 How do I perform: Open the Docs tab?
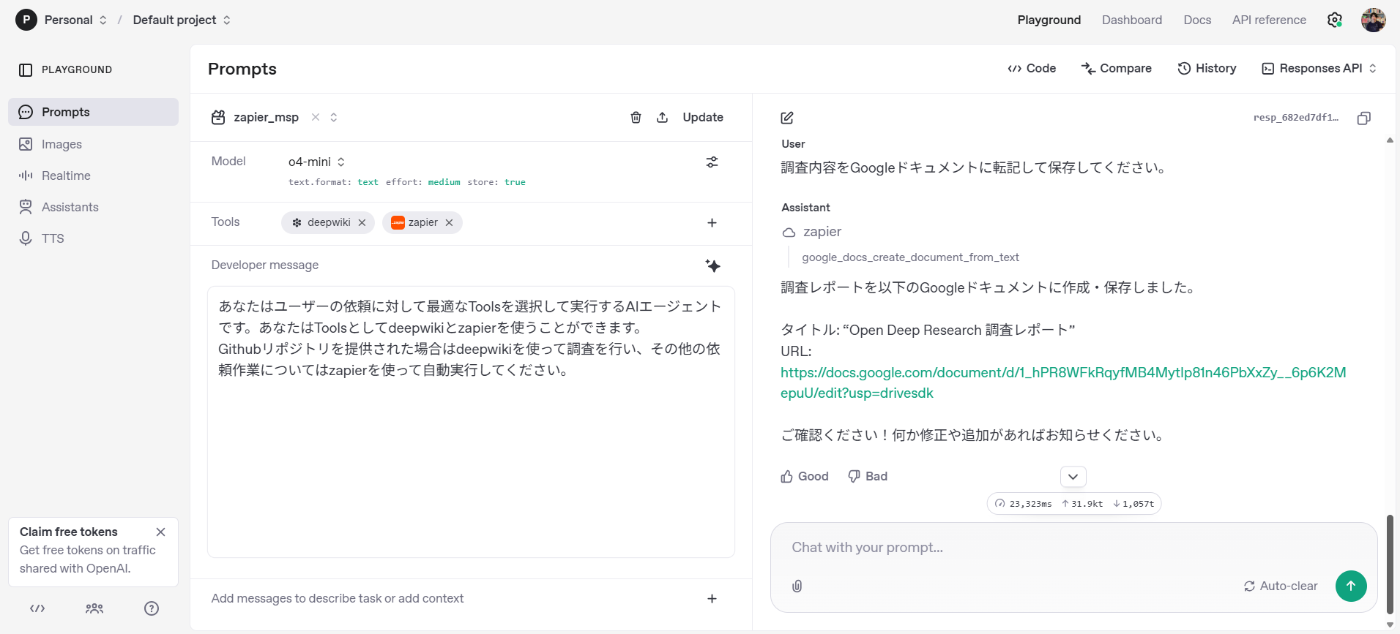tap(1197, 20)
